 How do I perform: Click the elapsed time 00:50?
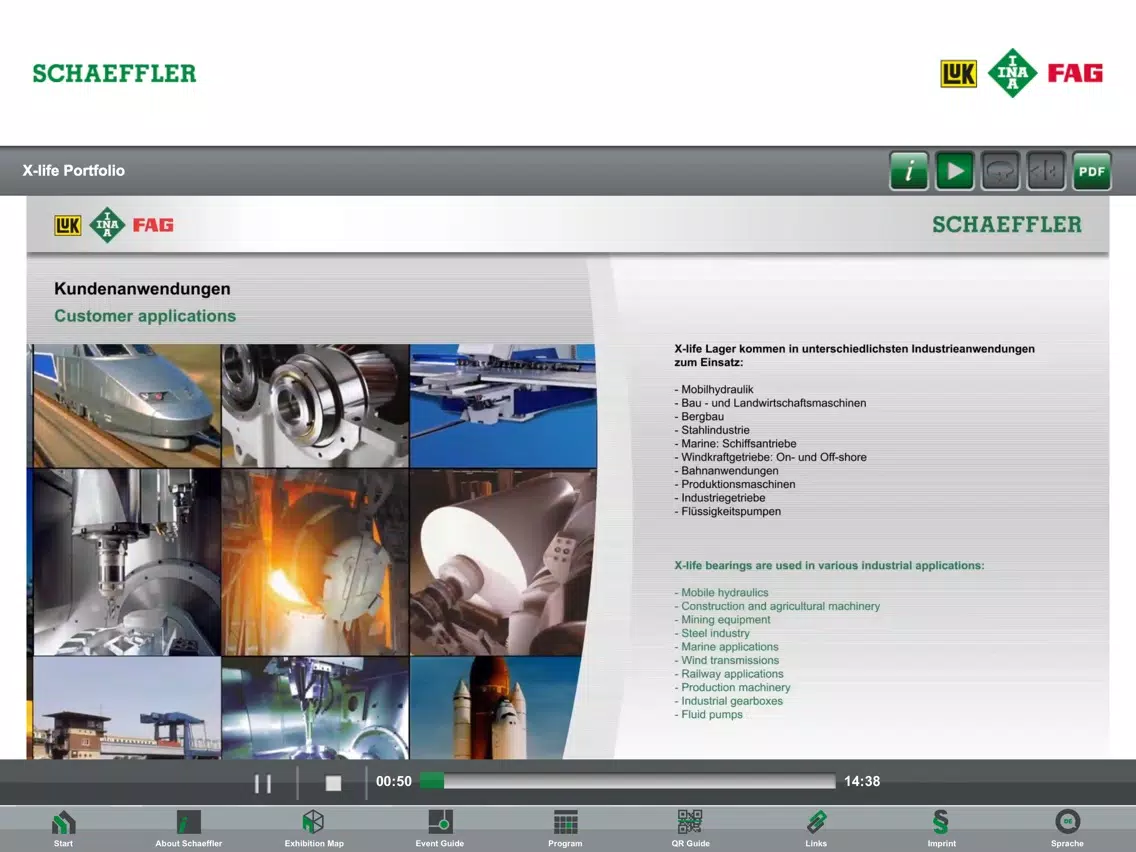tap(393, 782)
